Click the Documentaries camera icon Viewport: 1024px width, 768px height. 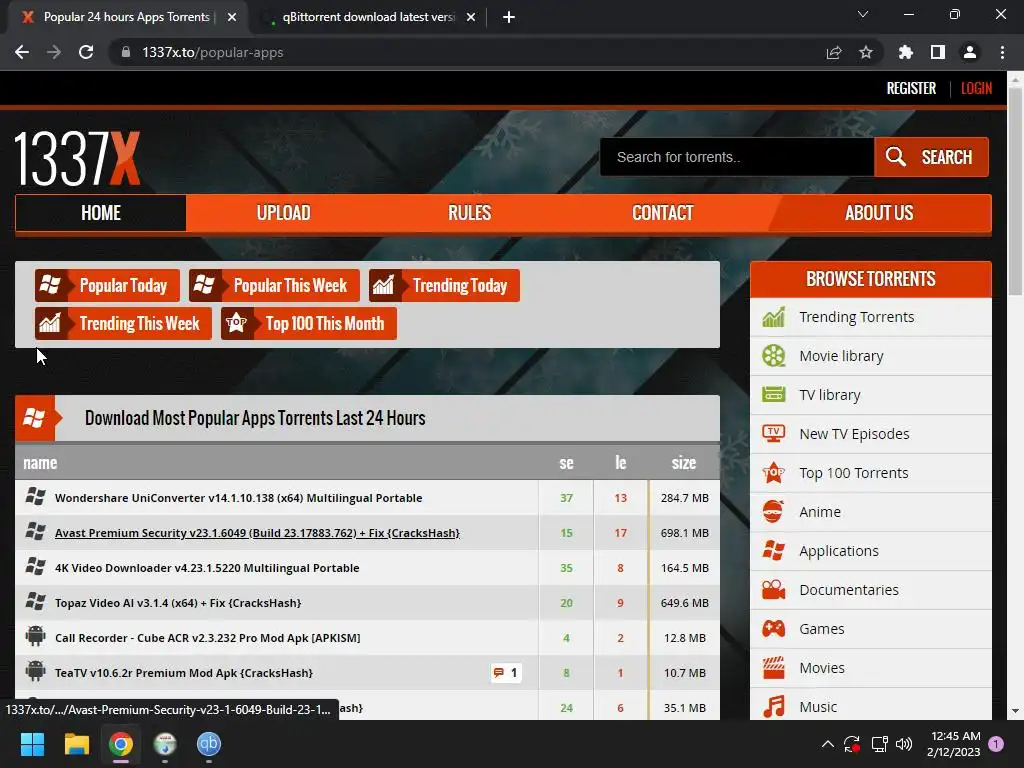point(774,590)
